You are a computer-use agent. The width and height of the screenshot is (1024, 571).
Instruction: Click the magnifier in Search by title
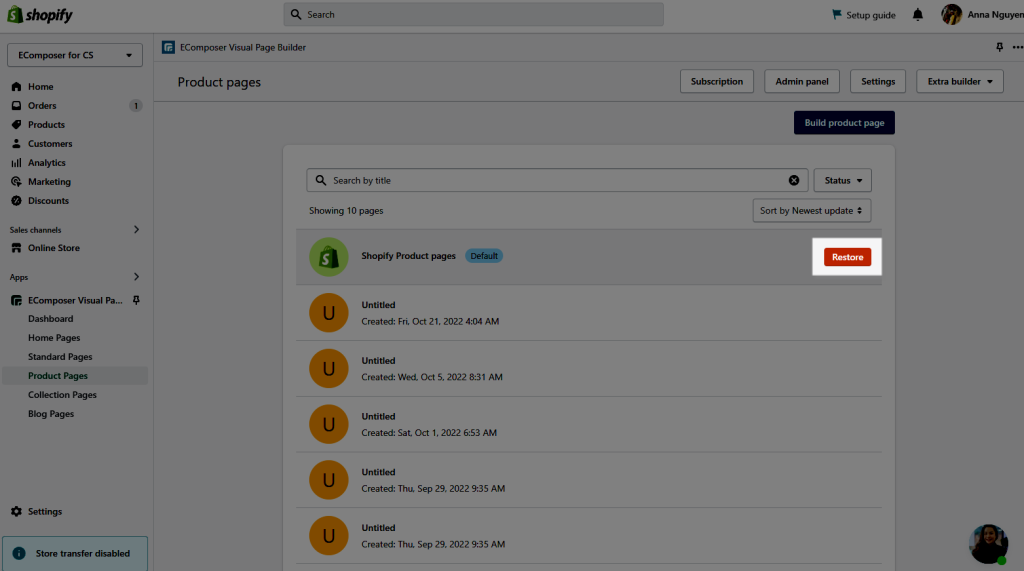pos(321,180)
